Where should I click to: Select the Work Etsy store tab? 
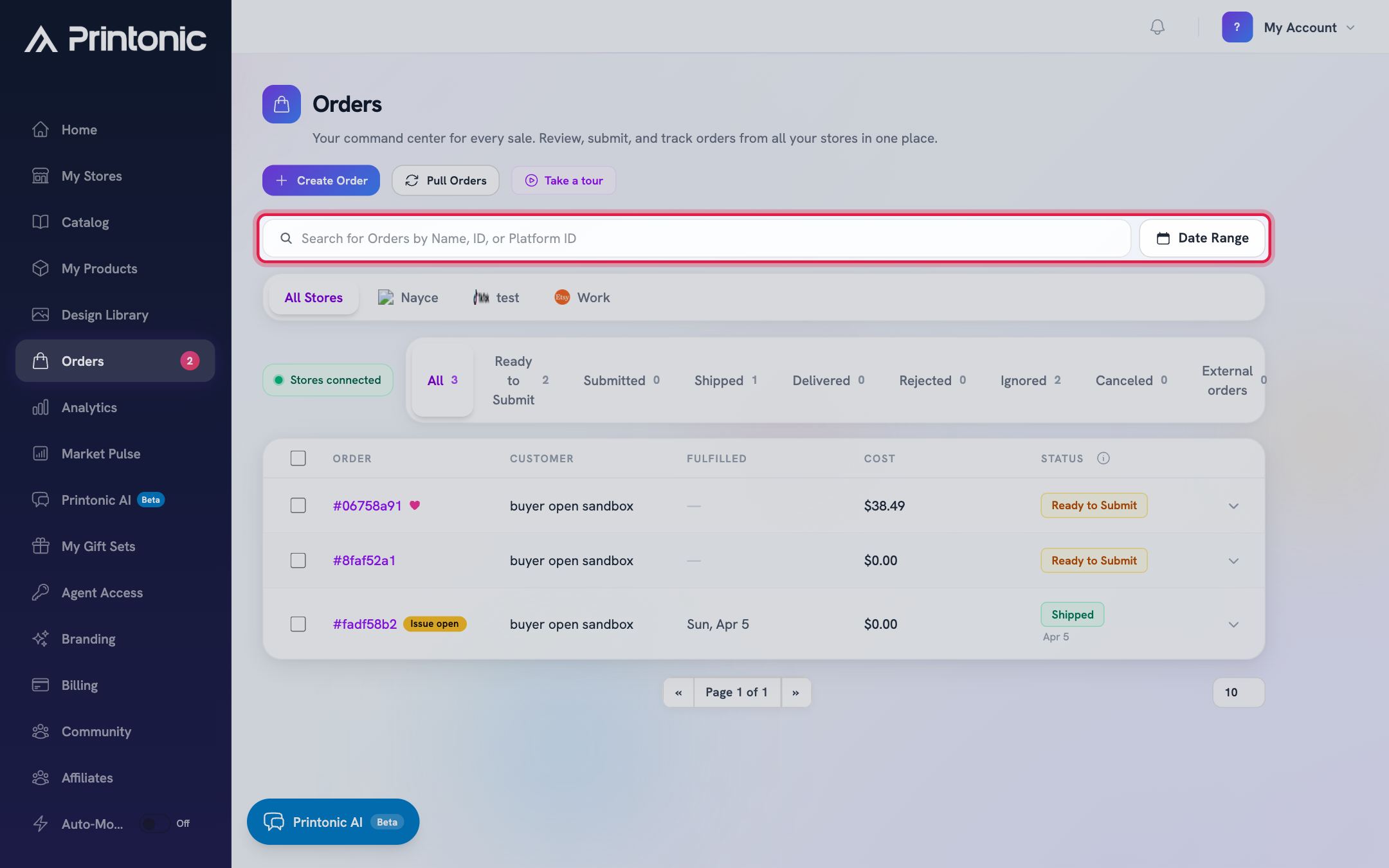point(582,298)
